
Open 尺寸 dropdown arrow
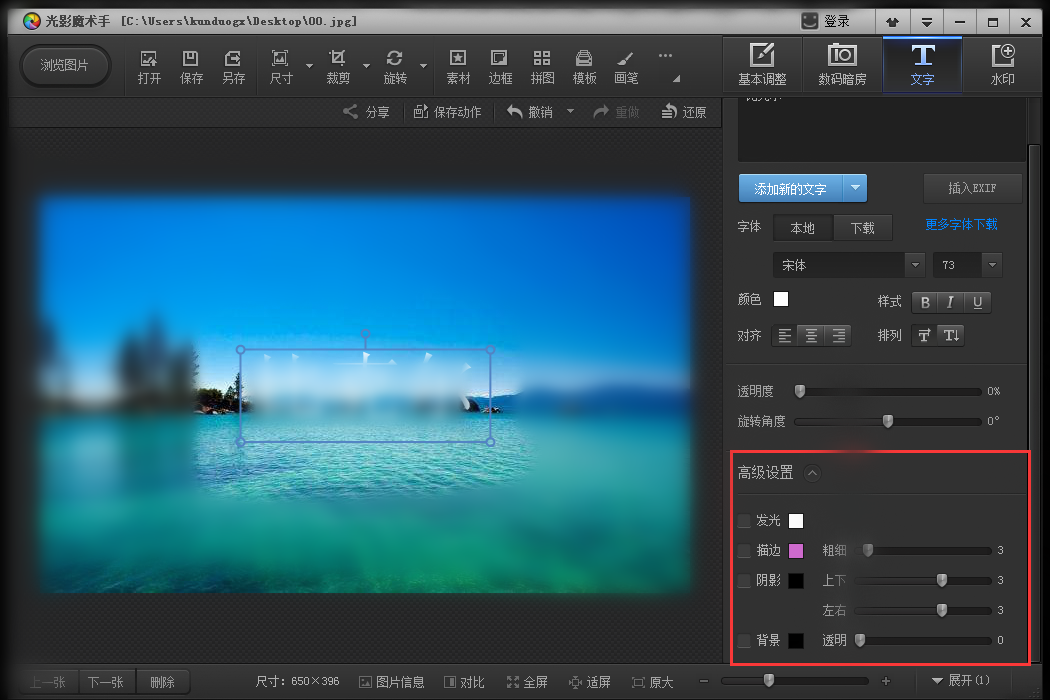click(x=309, y=66)
